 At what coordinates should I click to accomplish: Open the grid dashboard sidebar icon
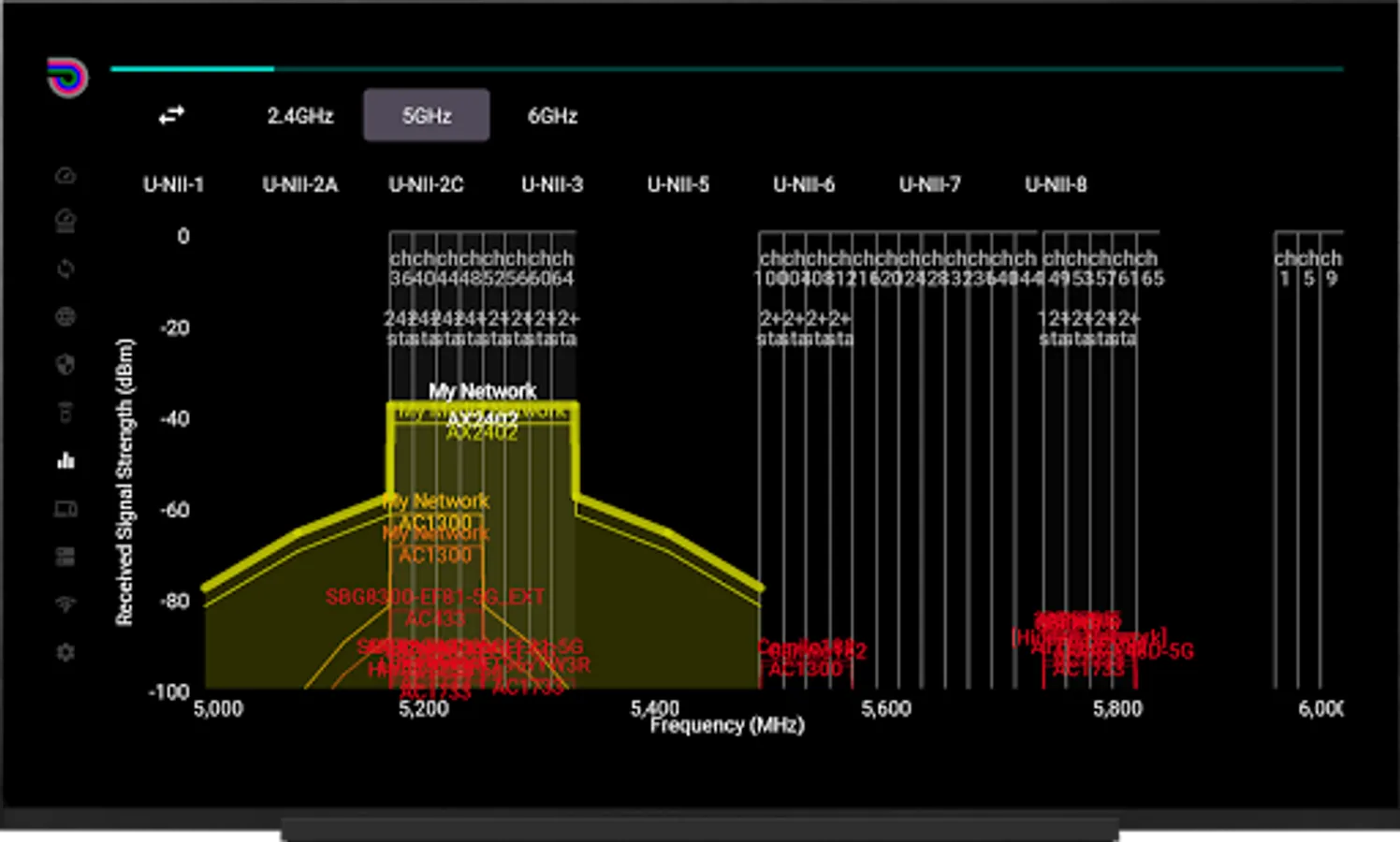[66, 557]
